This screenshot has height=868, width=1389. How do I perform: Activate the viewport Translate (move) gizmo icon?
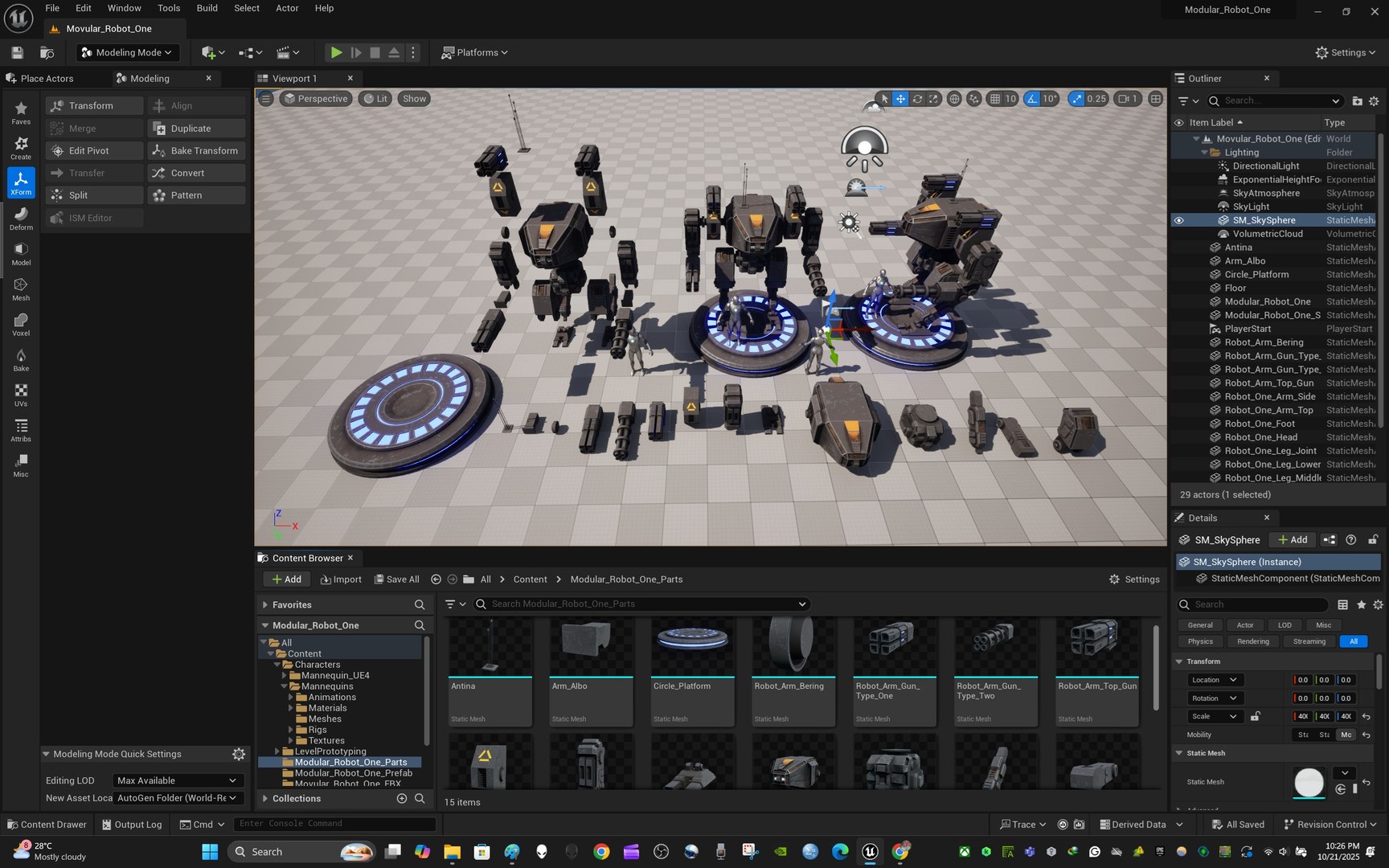pyautogui.click(x=900, y=99)
